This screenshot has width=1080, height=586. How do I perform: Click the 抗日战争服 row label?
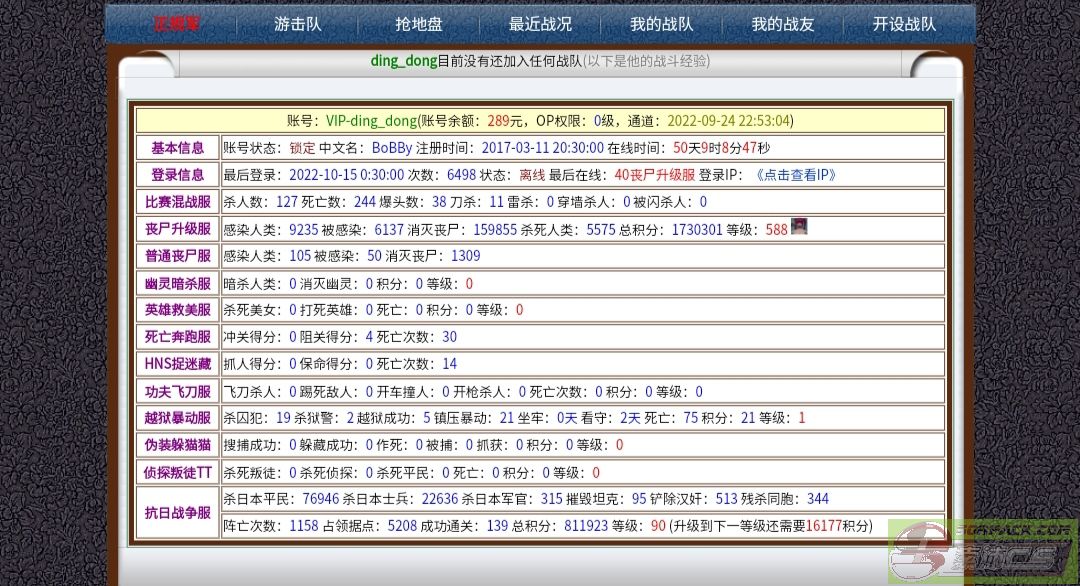178,513
